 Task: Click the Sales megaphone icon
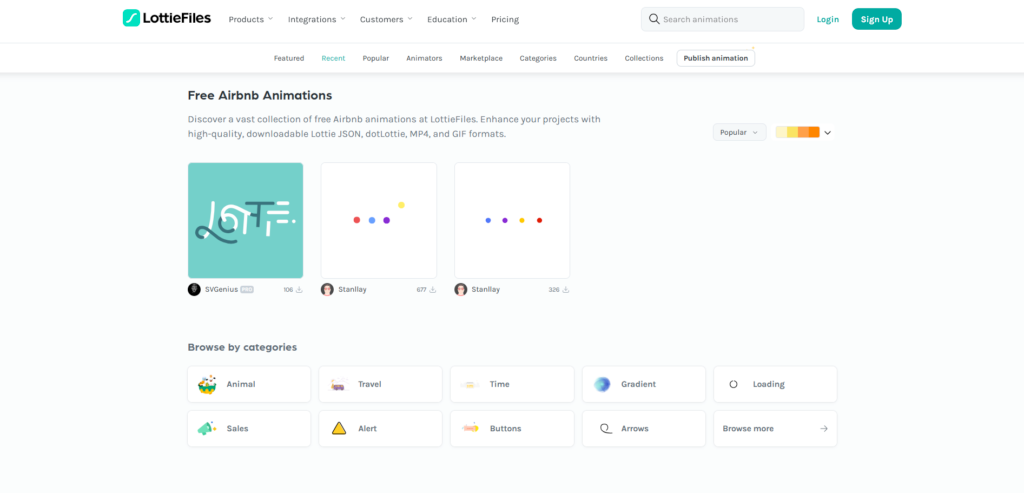tap(207, 428)
